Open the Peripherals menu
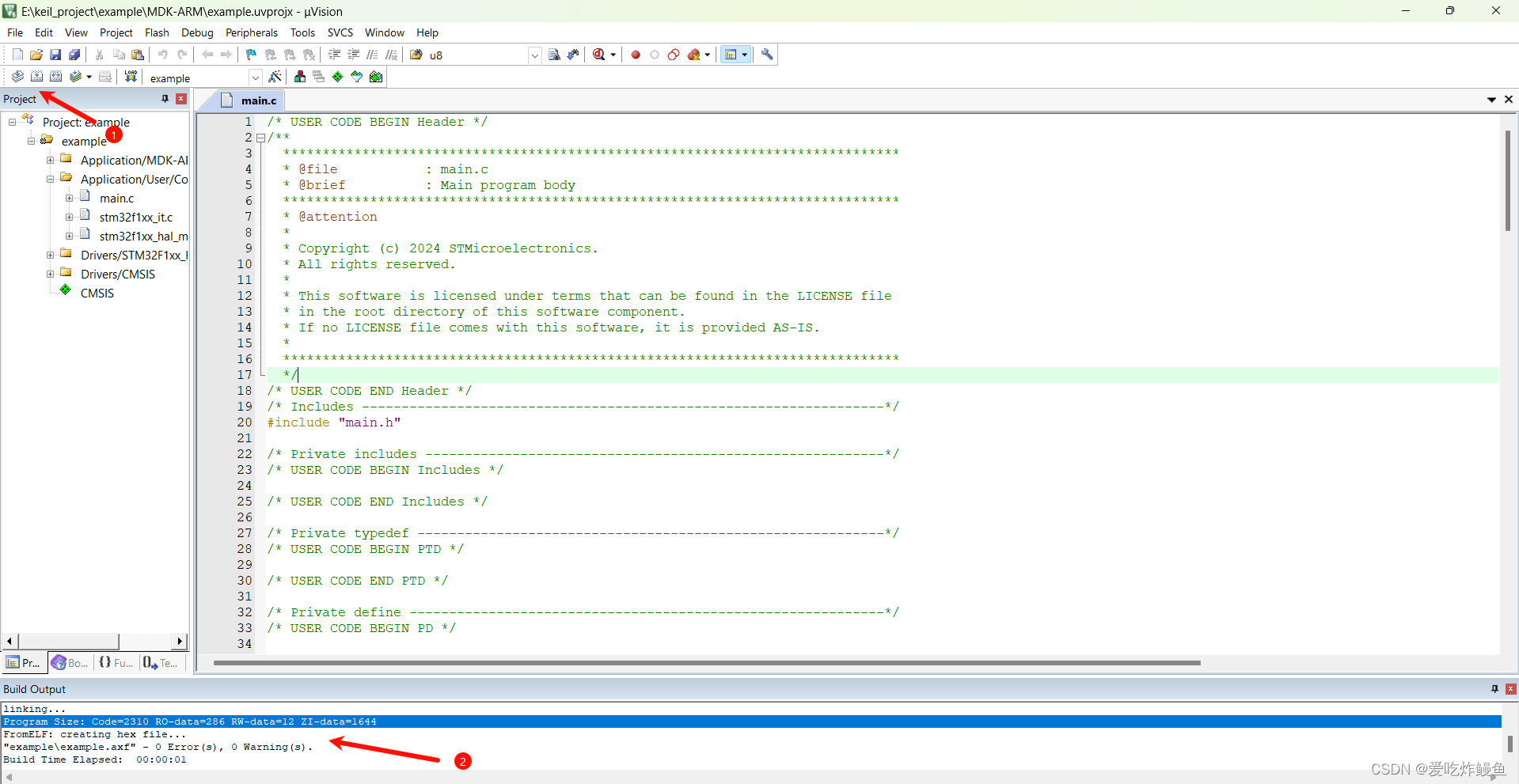 (x=252, y=32)
